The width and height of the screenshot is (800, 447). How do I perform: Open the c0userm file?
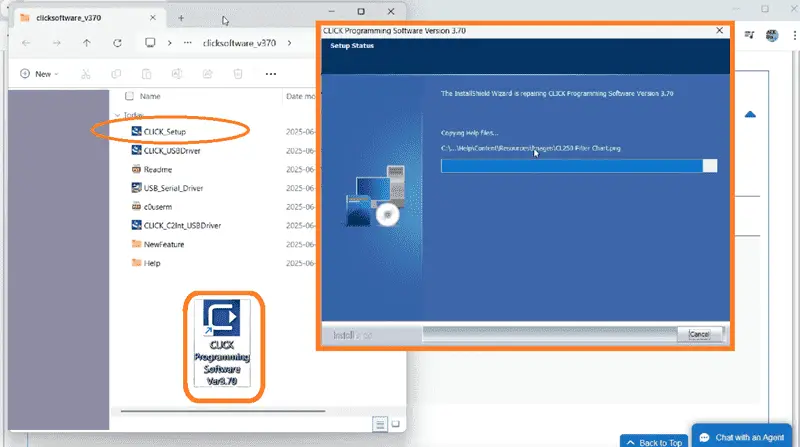tap(158, 207)
